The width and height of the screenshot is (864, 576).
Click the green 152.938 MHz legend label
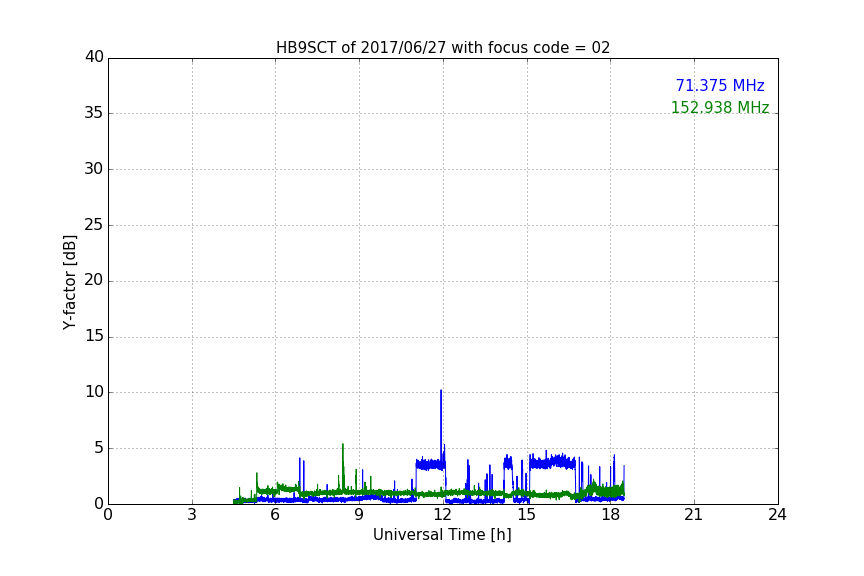point(719,108)
